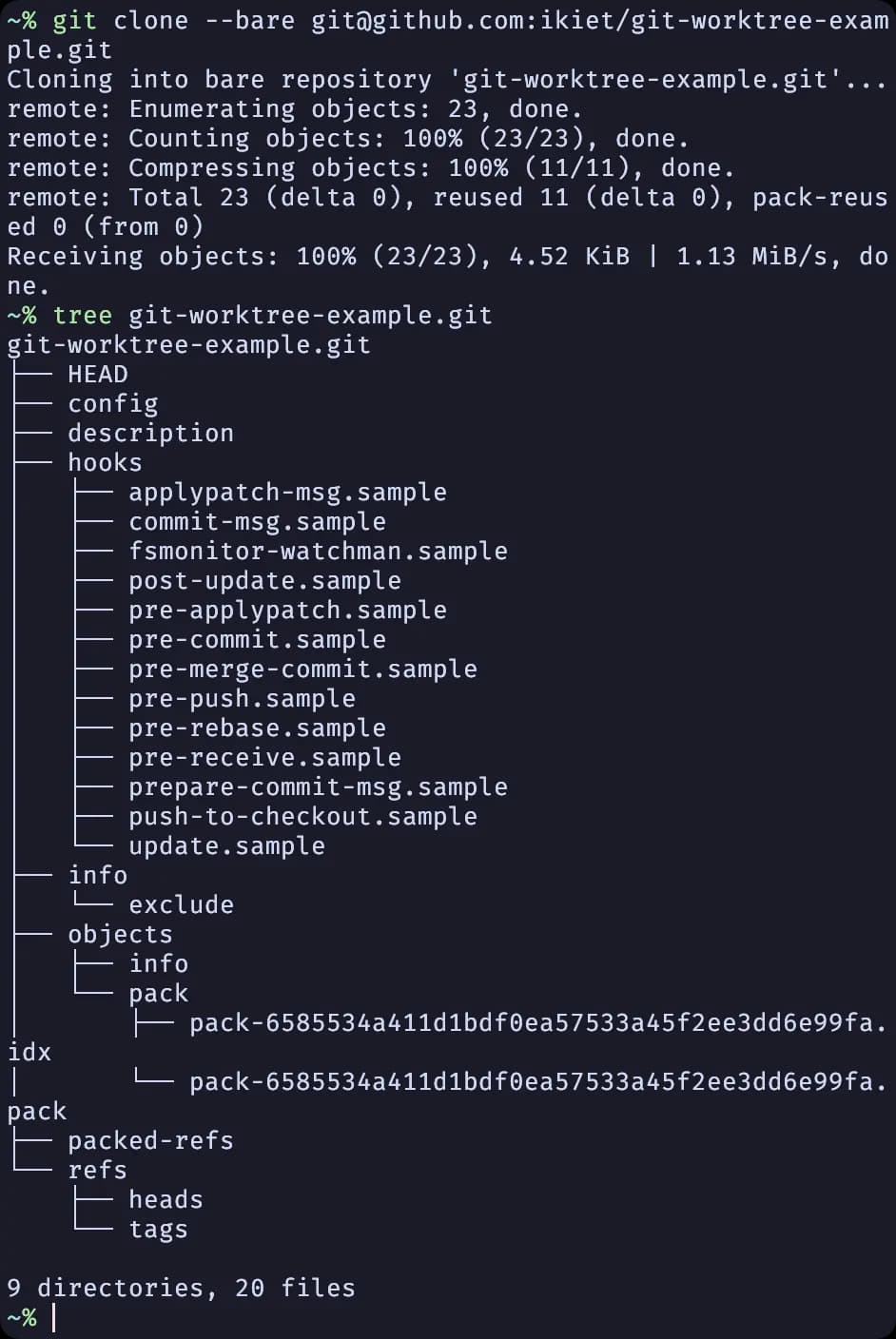Image resolution: width=896 pixels, height=1339 pixels.
Task: Click the objects directory entry
Action: [x=120, y=934]
